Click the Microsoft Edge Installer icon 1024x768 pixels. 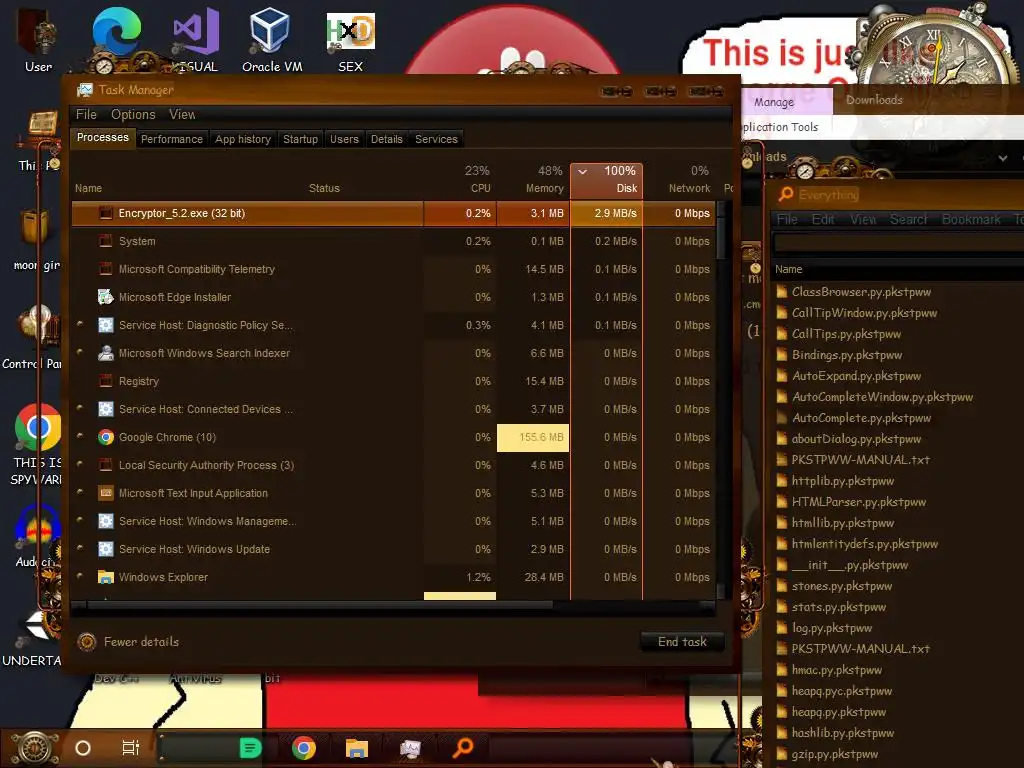tap(105, 297)
